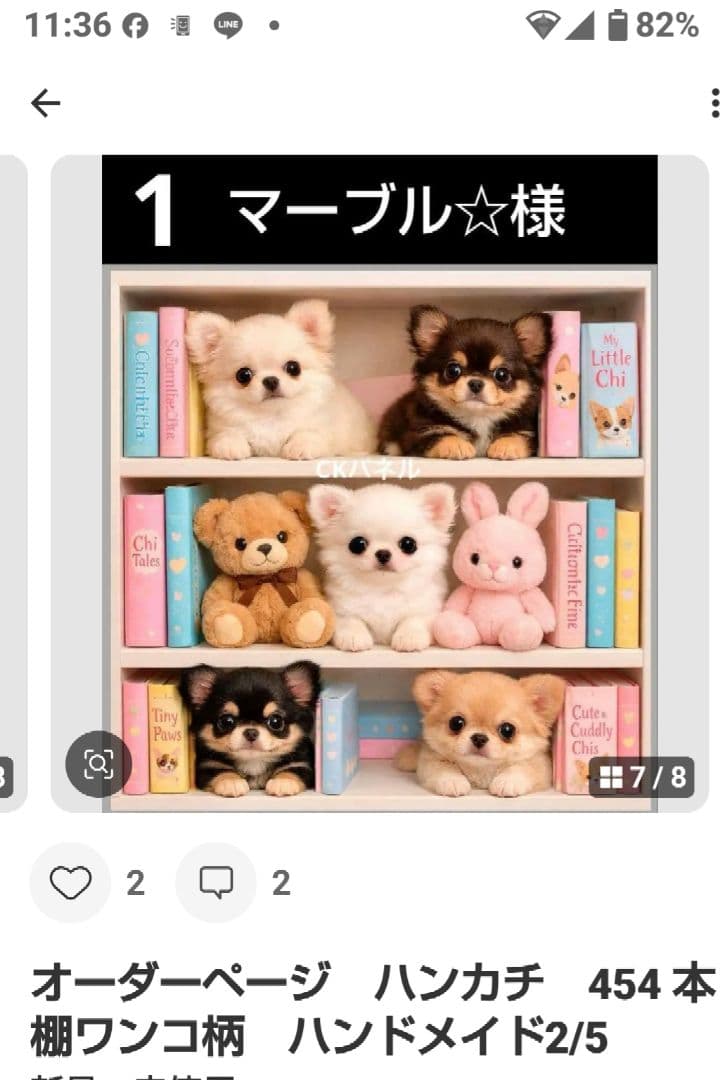Tap the マーブル☆様 black banner
721x1080 pixels.
point(379,209)
